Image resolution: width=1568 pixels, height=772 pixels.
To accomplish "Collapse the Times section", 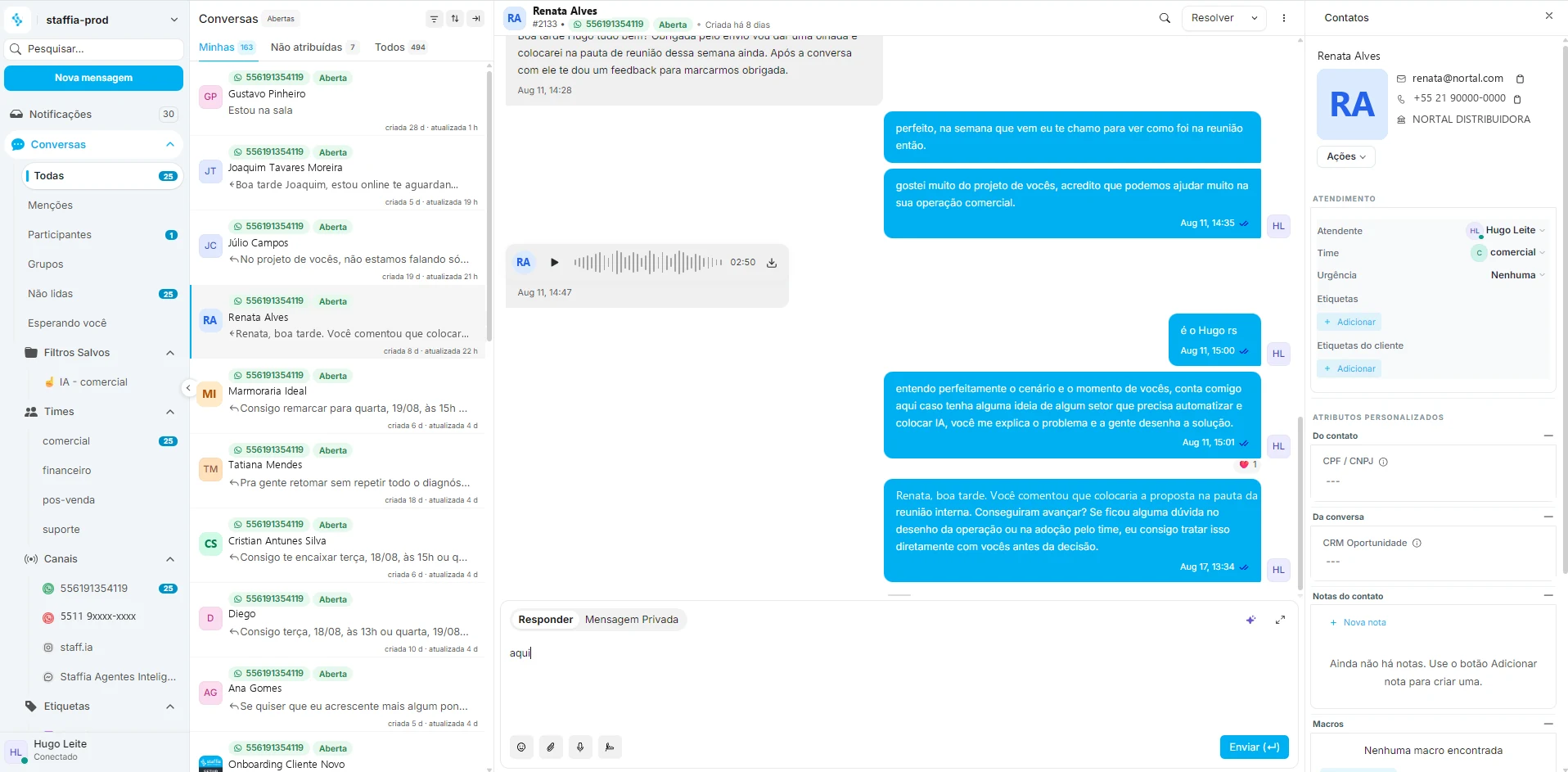I will point(169,412).
